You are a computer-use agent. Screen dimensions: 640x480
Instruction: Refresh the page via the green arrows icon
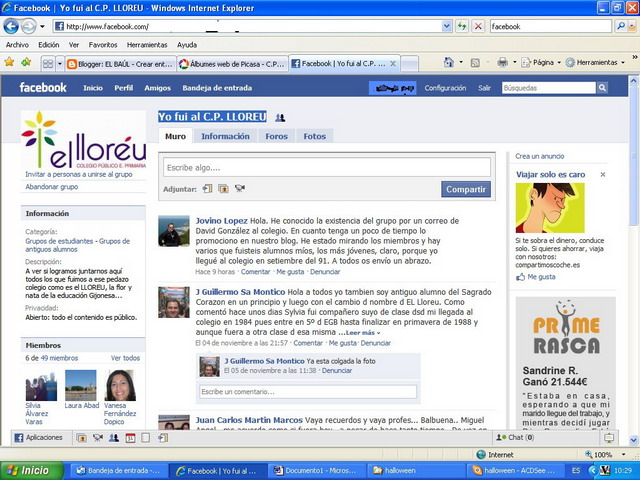(462, 27)
